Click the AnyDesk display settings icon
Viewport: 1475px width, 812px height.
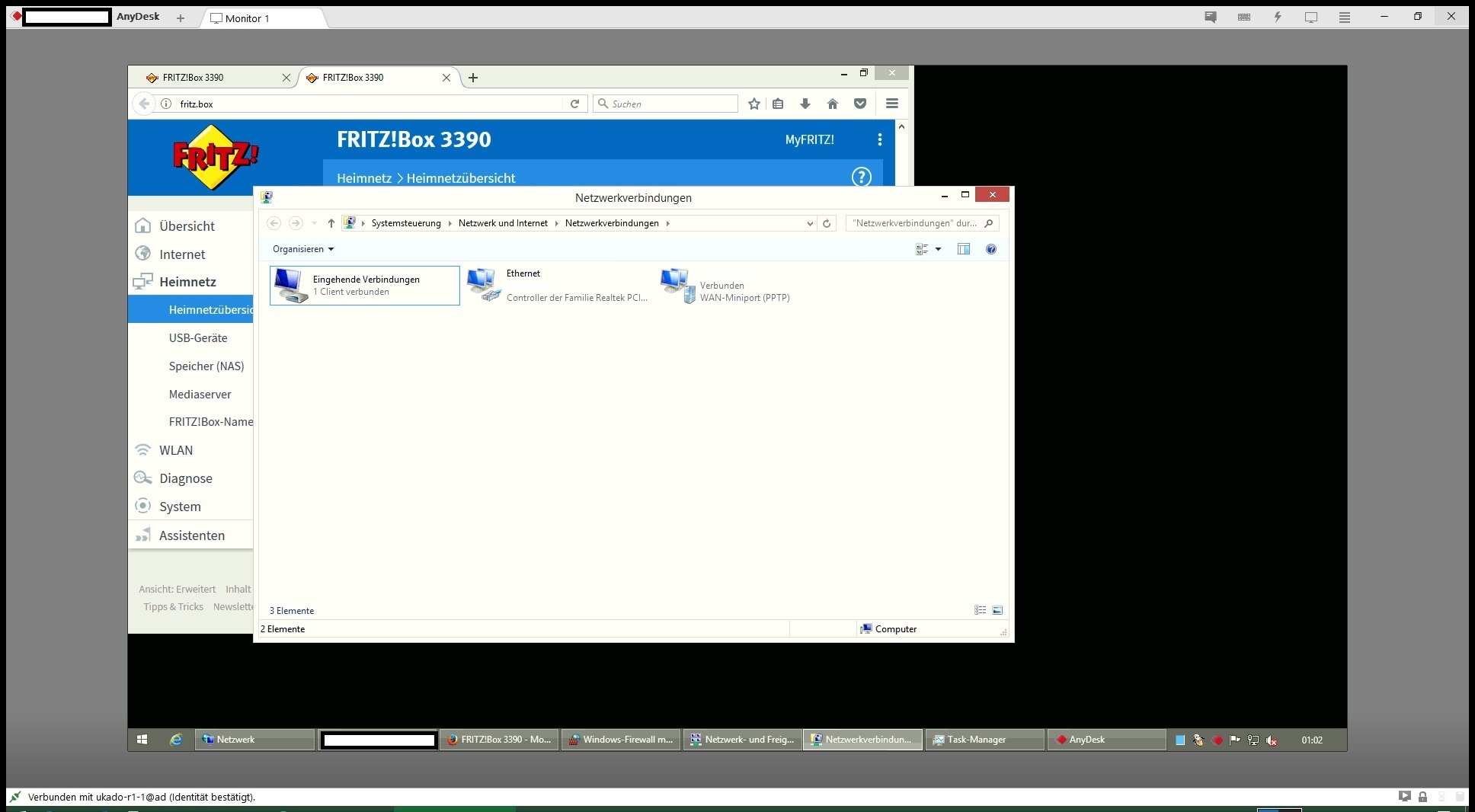1311,18
